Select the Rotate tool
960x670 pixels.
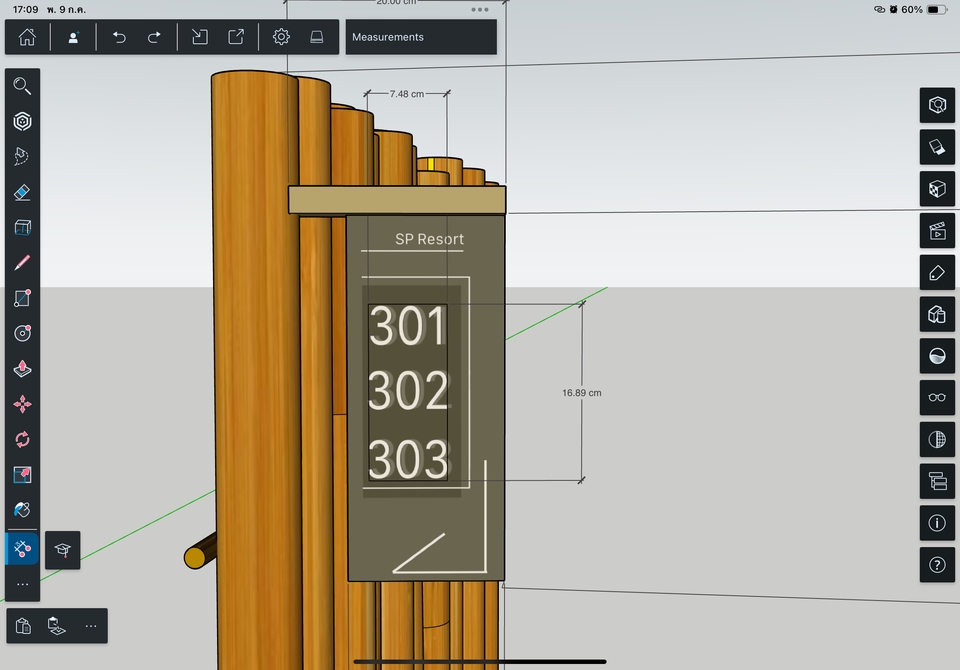(x=22, y=439)
